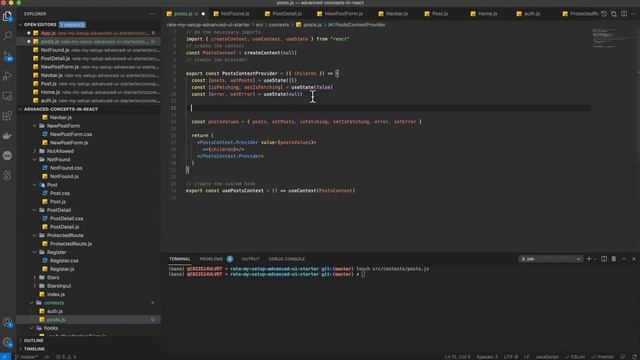
Task: Change the JavaScript language mode
Action: [547, 357]
